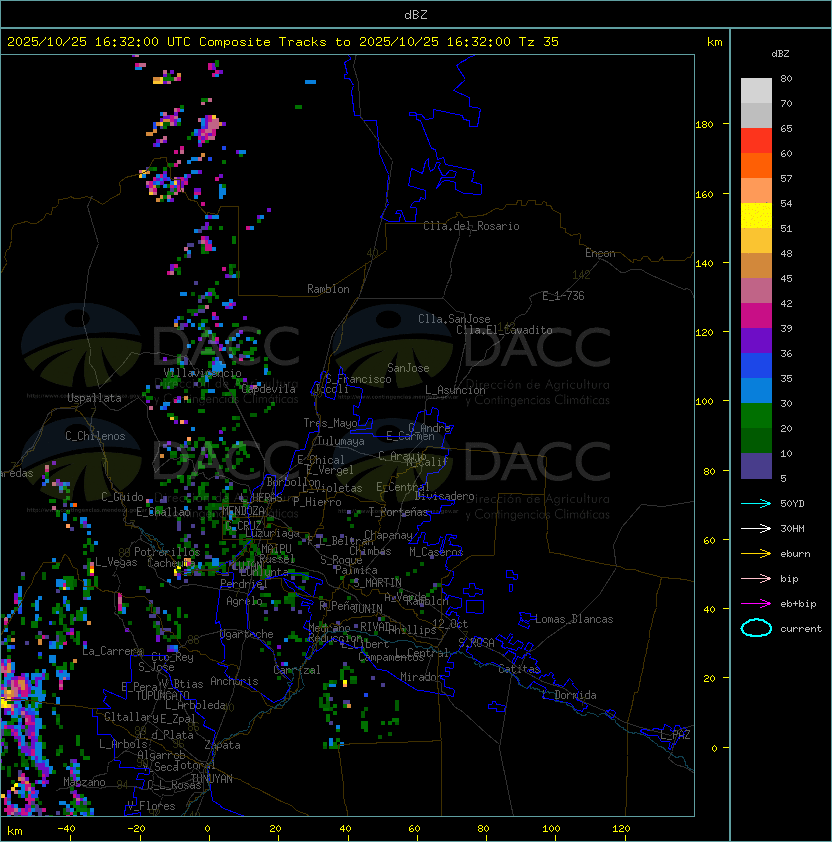The image size is (832, 842).
Task: Click the 'Tz 35' value in the header
Action: coord(539,42)
